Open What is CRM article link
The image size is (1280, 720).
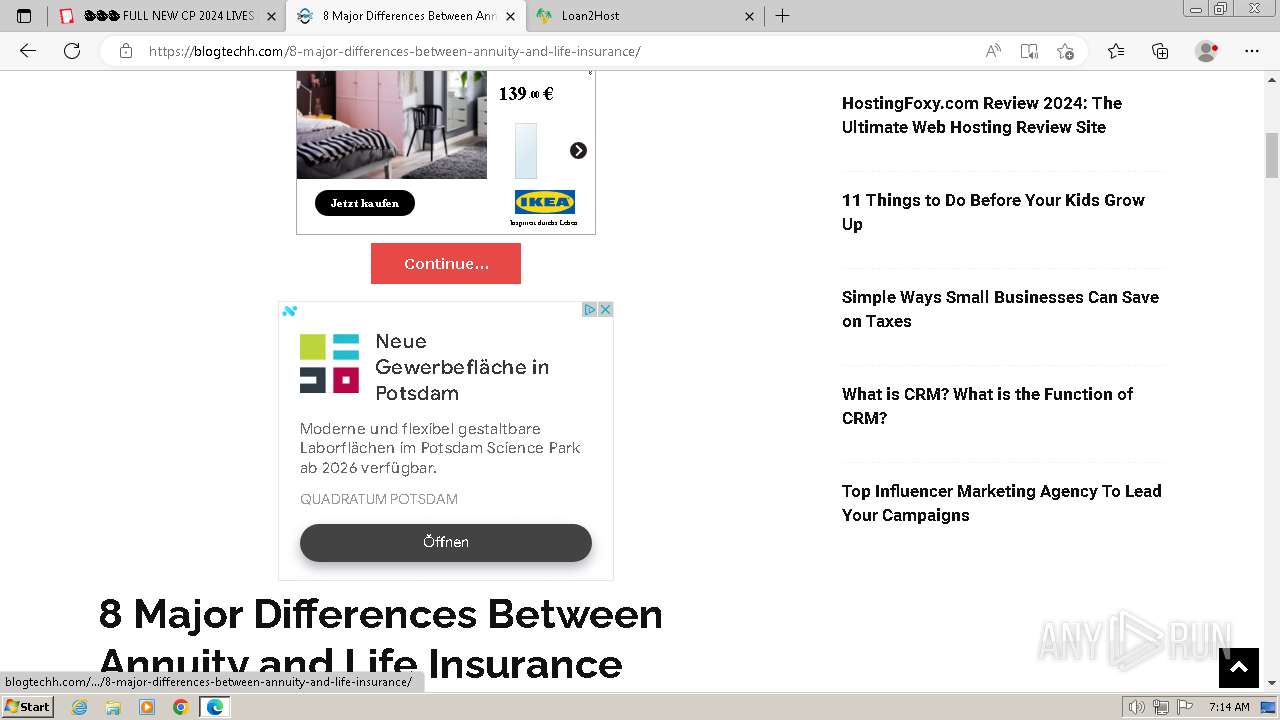point(987,406)
